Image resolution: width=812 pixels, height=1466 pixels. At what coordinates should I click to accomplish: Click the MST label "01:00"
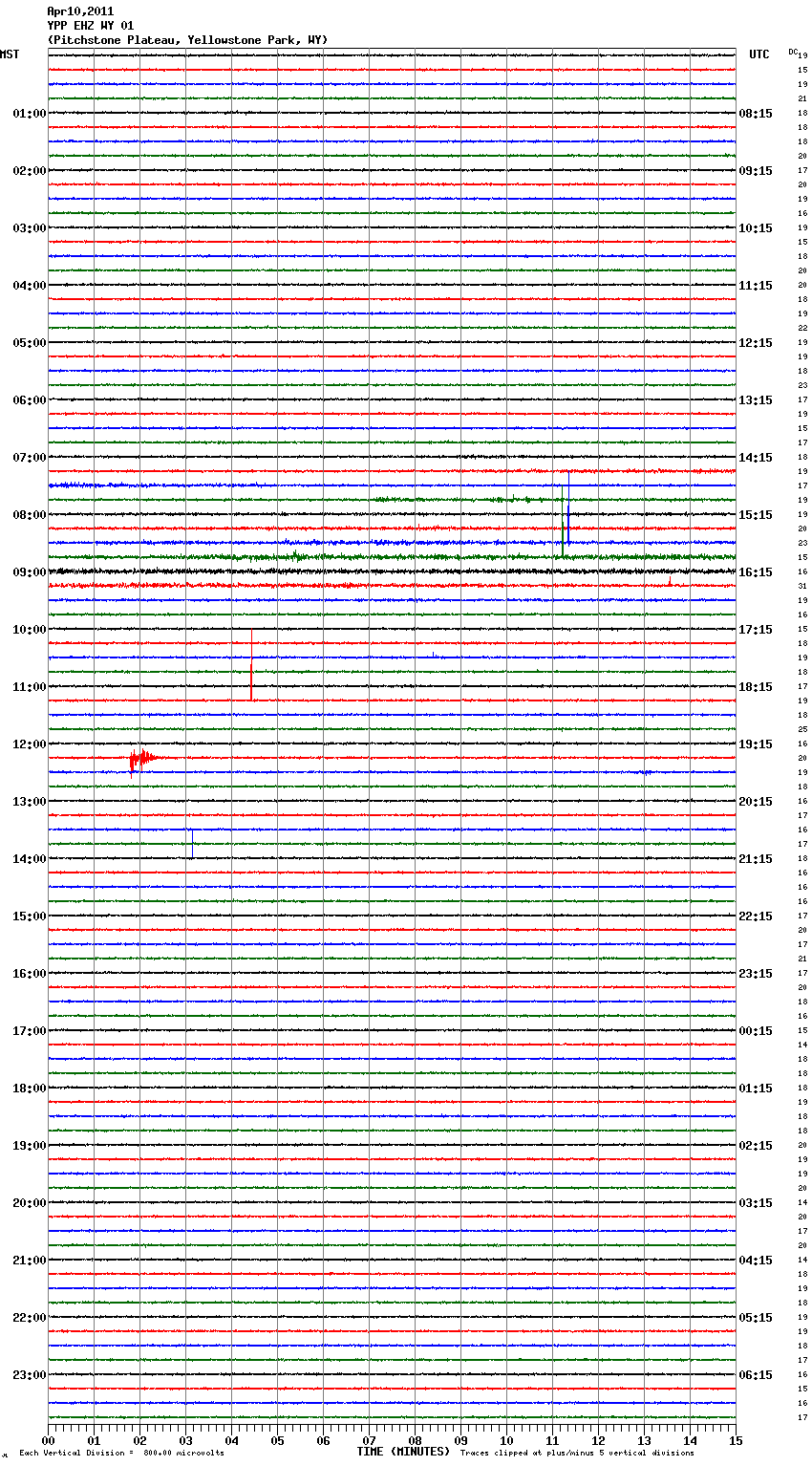(x=30, y=114)
